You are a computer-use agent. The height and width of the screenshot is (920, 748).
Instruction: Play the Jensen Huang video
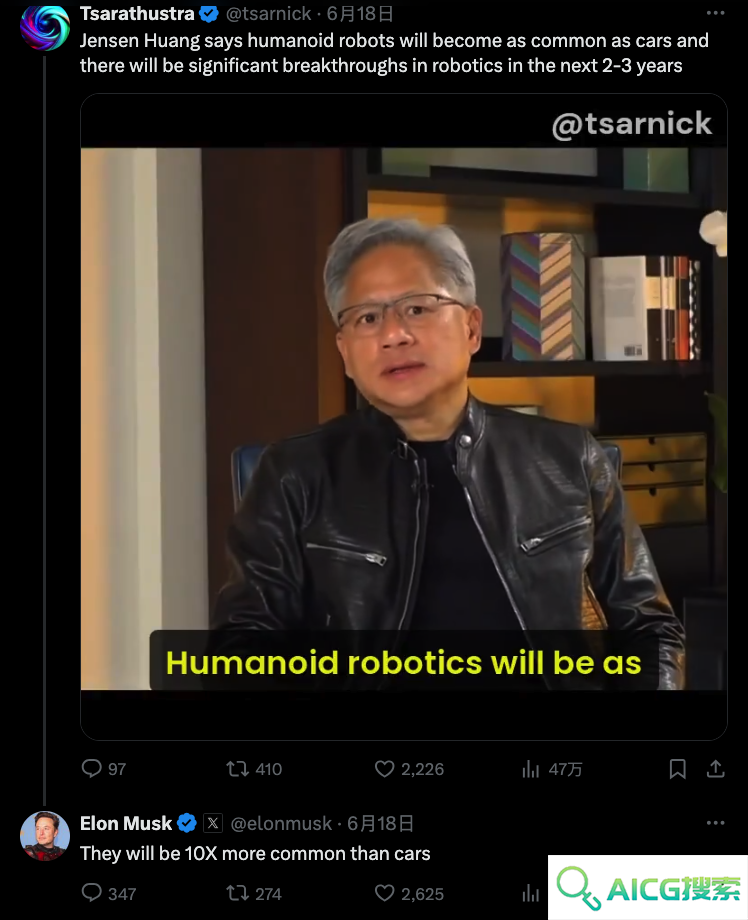pos(404,417)
